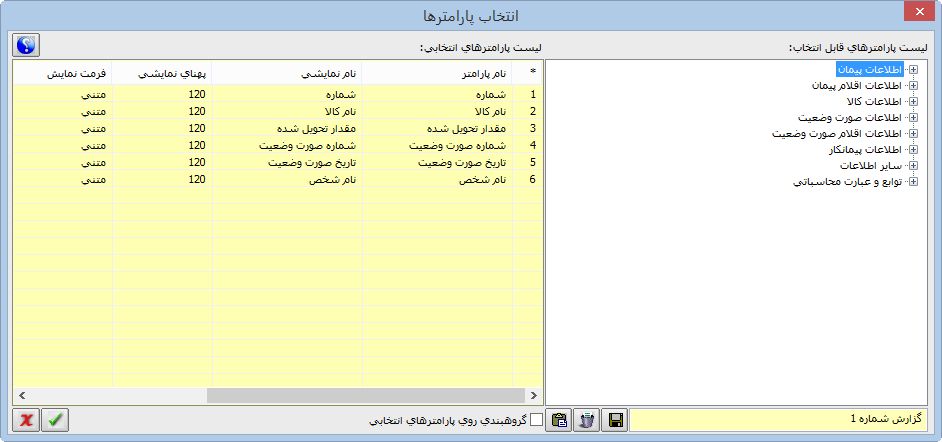The image size is (942, 442).
Task: Select تاريخ صورت وضعيت parameter name cell
Action: point(437,162)
